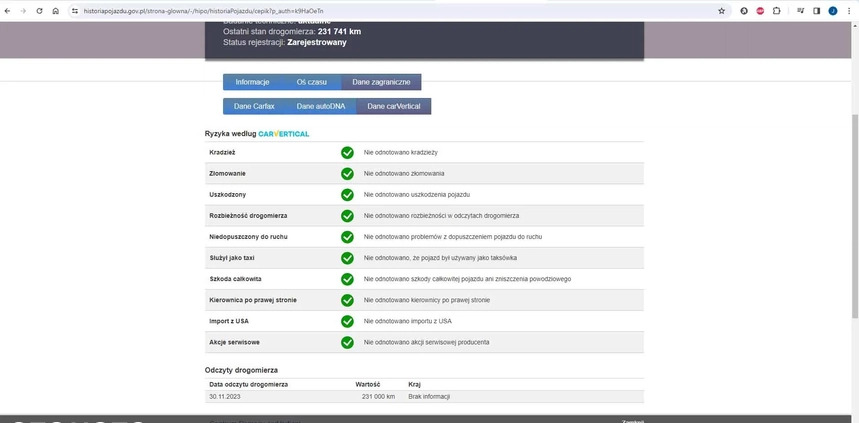Click the Zamknij button in footer bar
The width and height of the screenshot is (859, 423).
pos(633,421)
